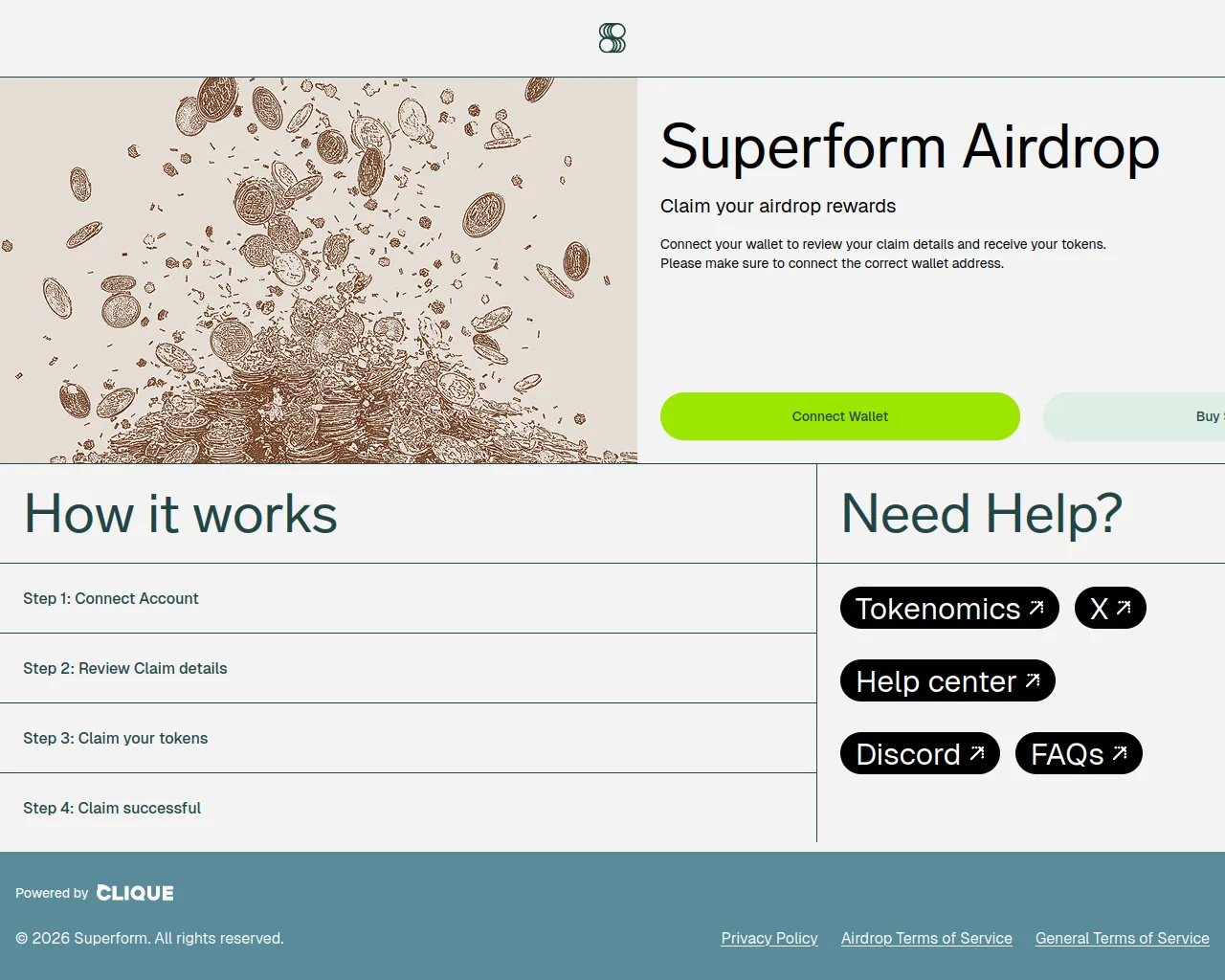Click the falling coins airdrop illustration

pos(319,271)
